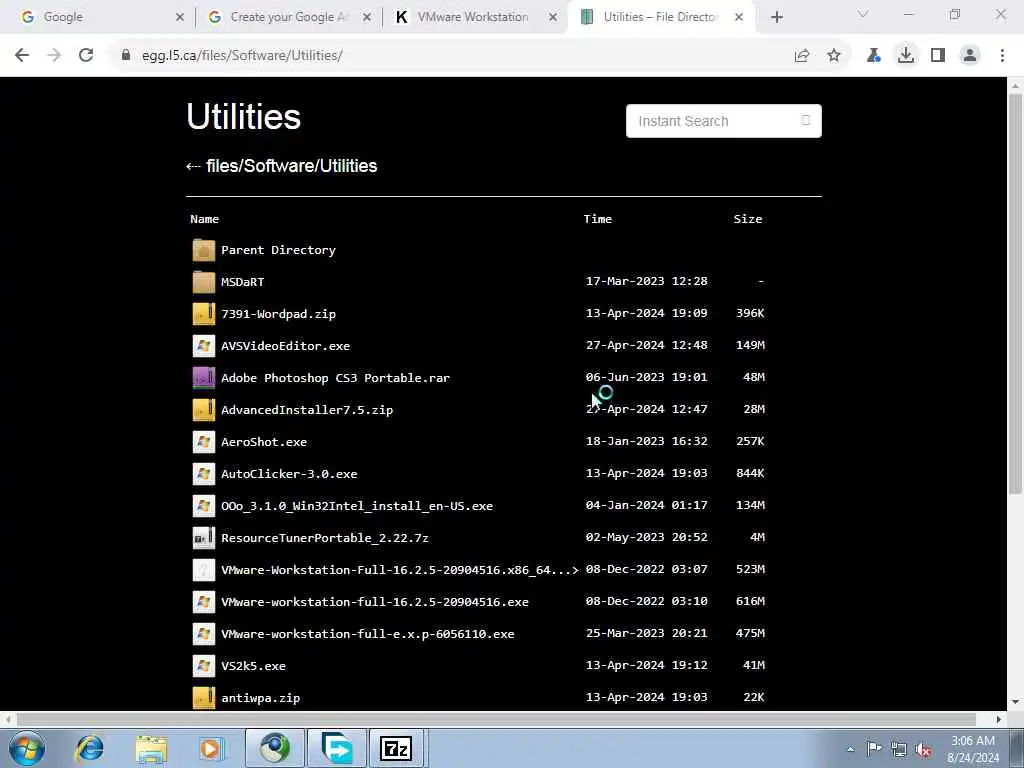Download Adobe Photoshop CS3 Portable.rar
The image size is (1024, 768).
(x=336, y=378)
